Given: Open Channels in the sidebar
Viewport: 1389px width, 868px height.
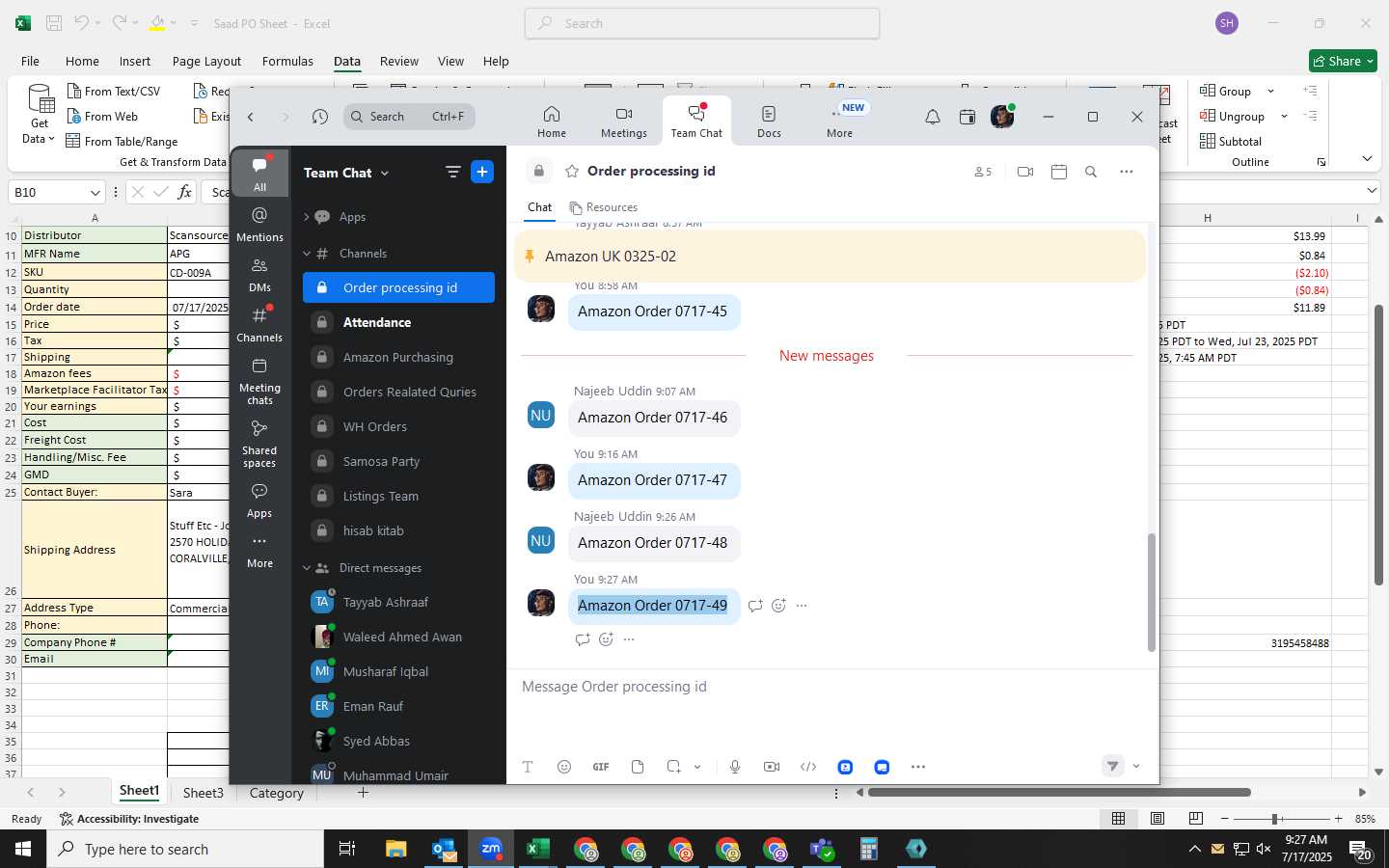Looking at the screenshot, I should point(259,324).
